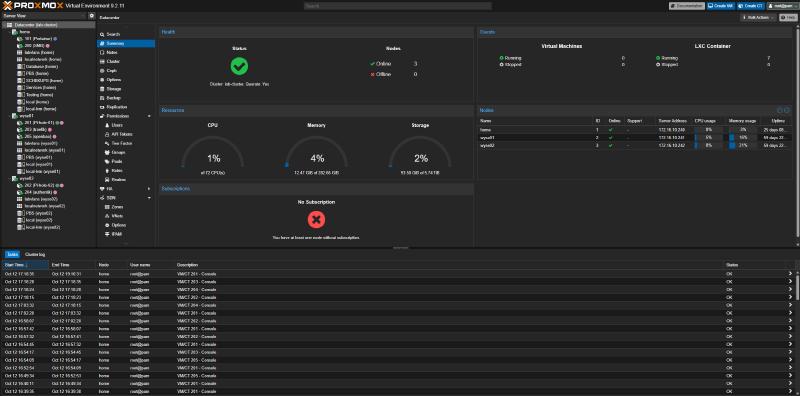Viewport: 800px width, 396px height.
Task: Open the PBS (home) storage entry
Action: coord(33,73)
